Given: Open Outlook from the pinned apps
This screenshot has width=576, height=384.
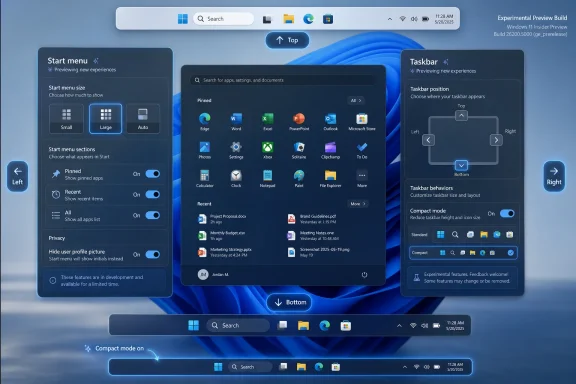Looking at the screenshot, I should click(x=330, y=121).
